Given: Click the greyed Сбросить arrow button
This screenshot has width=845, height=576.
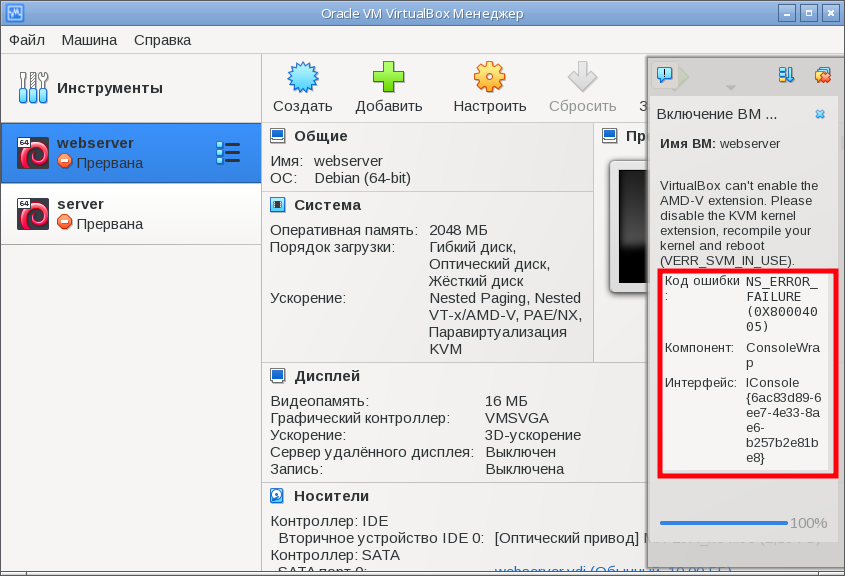Looking at the screenshot, I should (x=583, y=87).
